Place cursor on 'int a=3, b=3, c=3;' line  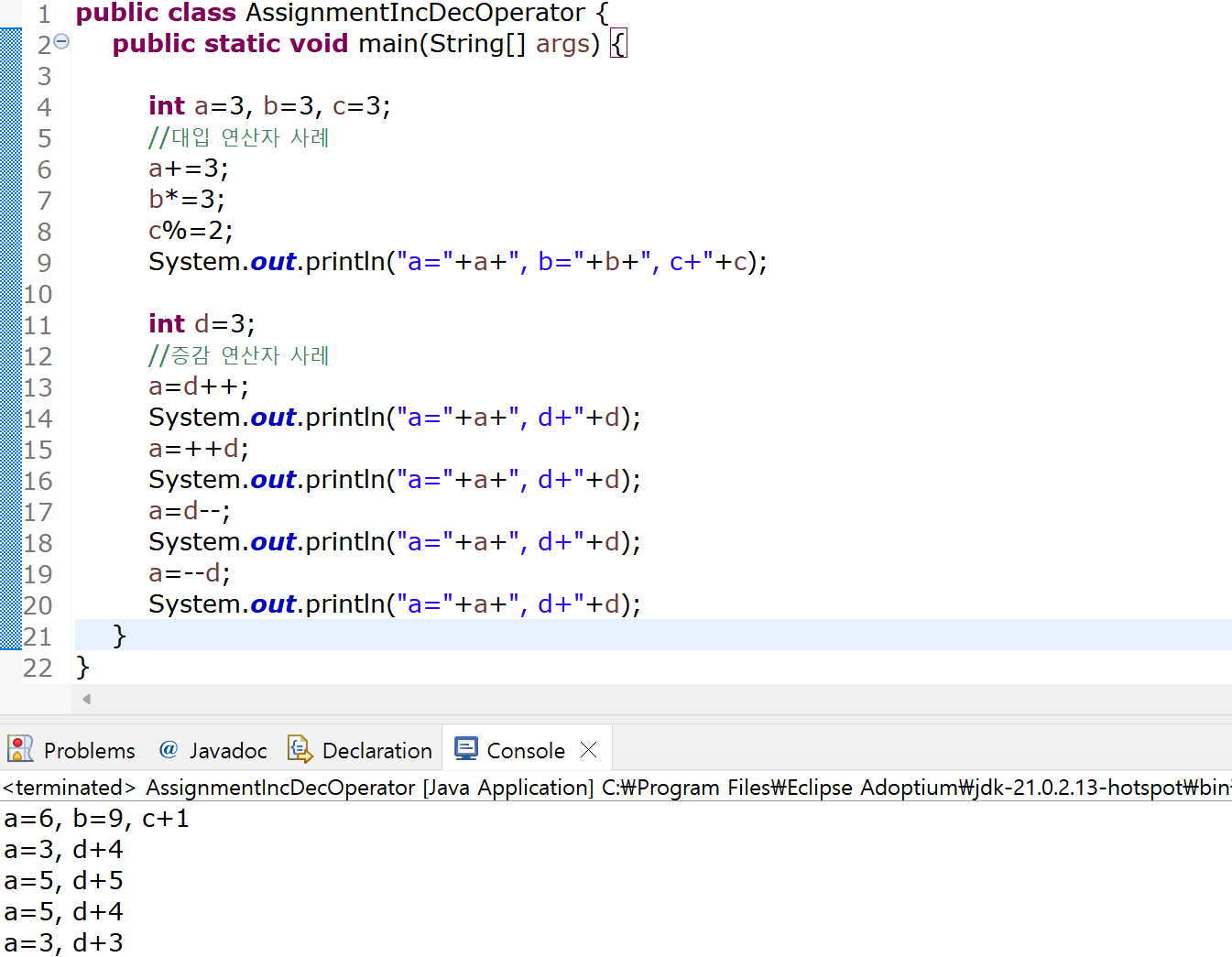point(269,106)
